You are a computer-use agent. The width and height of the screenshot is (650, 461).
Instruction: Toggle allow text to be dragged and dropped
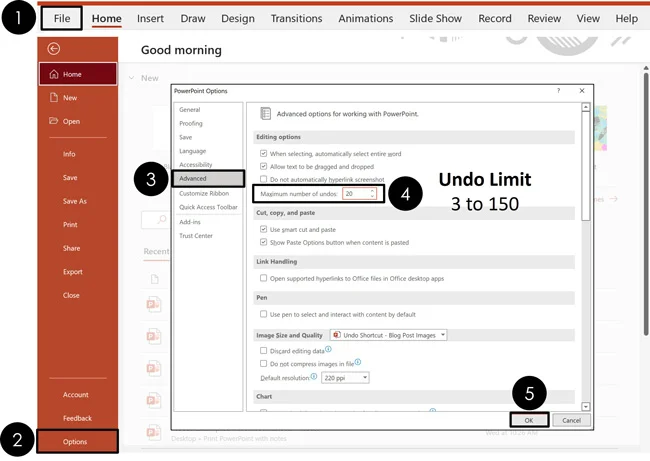click(x=263, y=166)
